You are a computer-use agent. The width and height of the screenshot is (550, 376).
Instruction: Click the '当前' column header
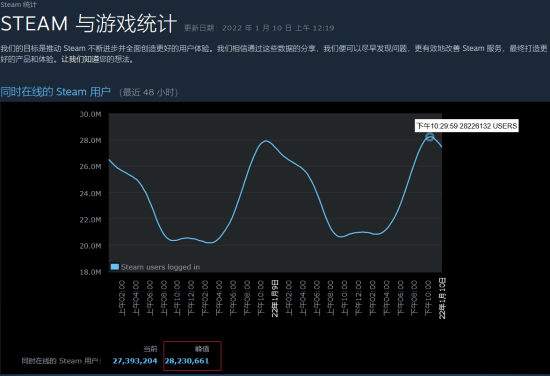point(150,349)
